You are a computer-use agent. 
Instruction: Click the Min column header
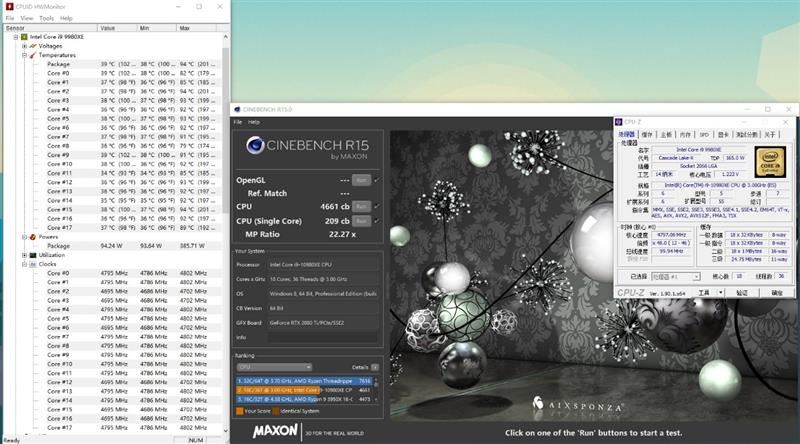point(157,28)
